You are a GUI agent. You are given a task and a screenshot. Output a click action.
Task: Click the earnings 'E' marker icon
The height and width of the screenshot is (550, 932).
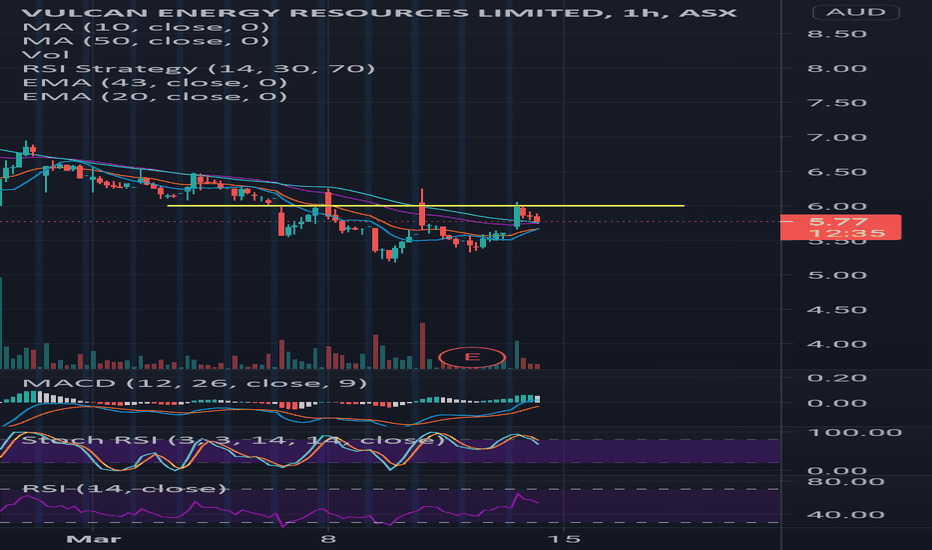[472, 357]
